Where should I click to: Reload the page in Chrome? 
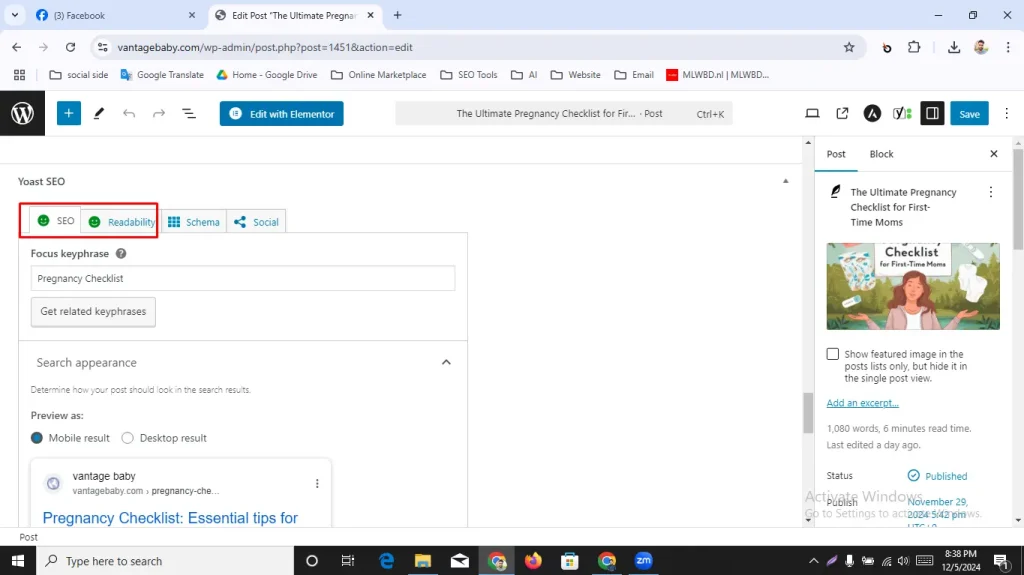[x=71, y=47]
